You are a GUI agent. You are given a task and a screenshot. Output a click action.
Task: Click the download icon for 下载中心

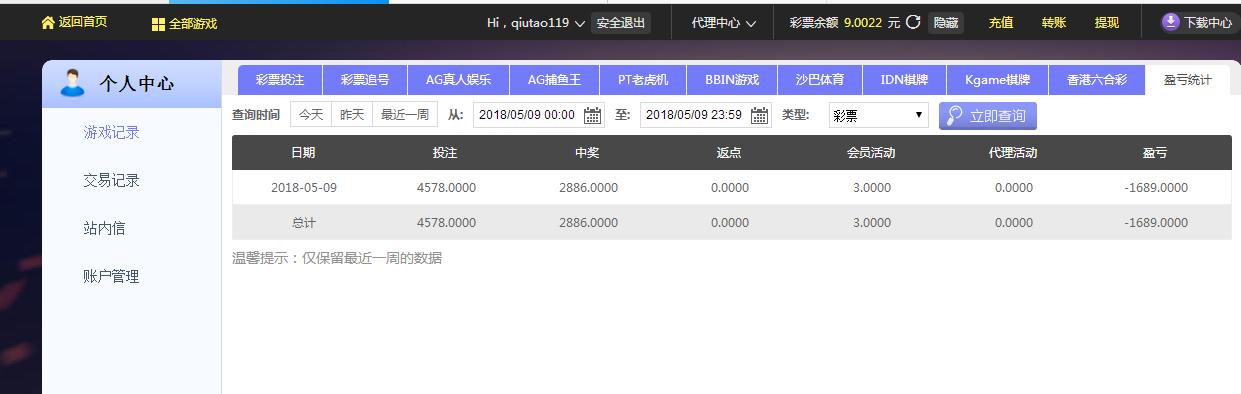[1171, 22]
